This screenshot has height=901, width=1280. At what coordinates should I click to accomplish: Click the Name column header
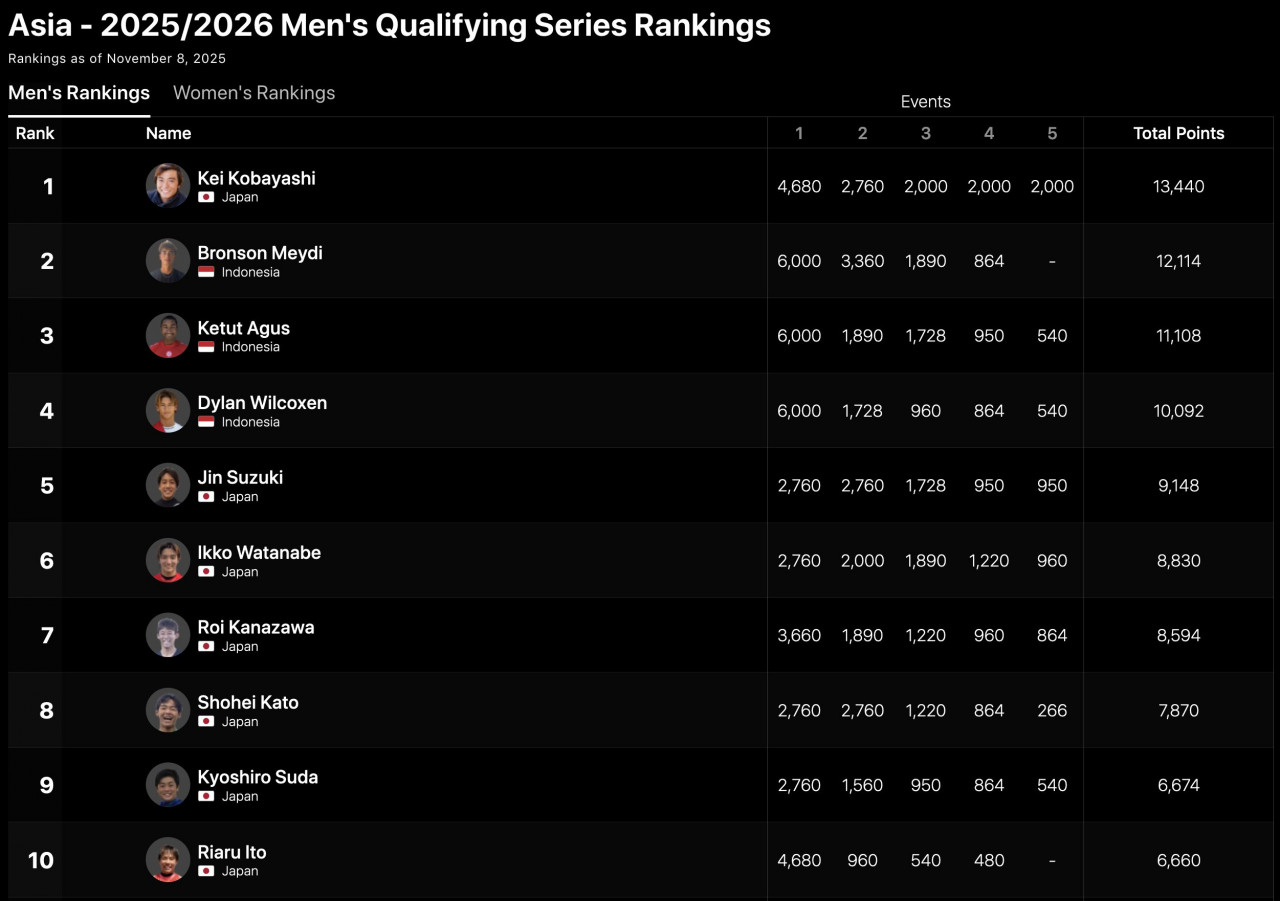click(x=168, y=133)
